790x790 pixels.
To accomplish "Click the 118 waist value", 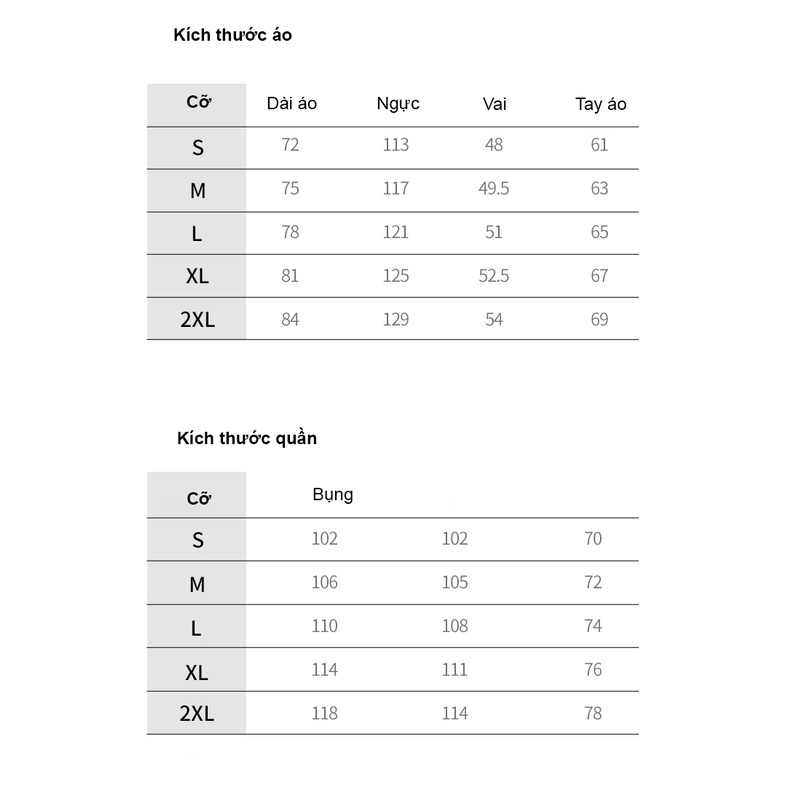I will pyautogui.click(x=324, y=713).
